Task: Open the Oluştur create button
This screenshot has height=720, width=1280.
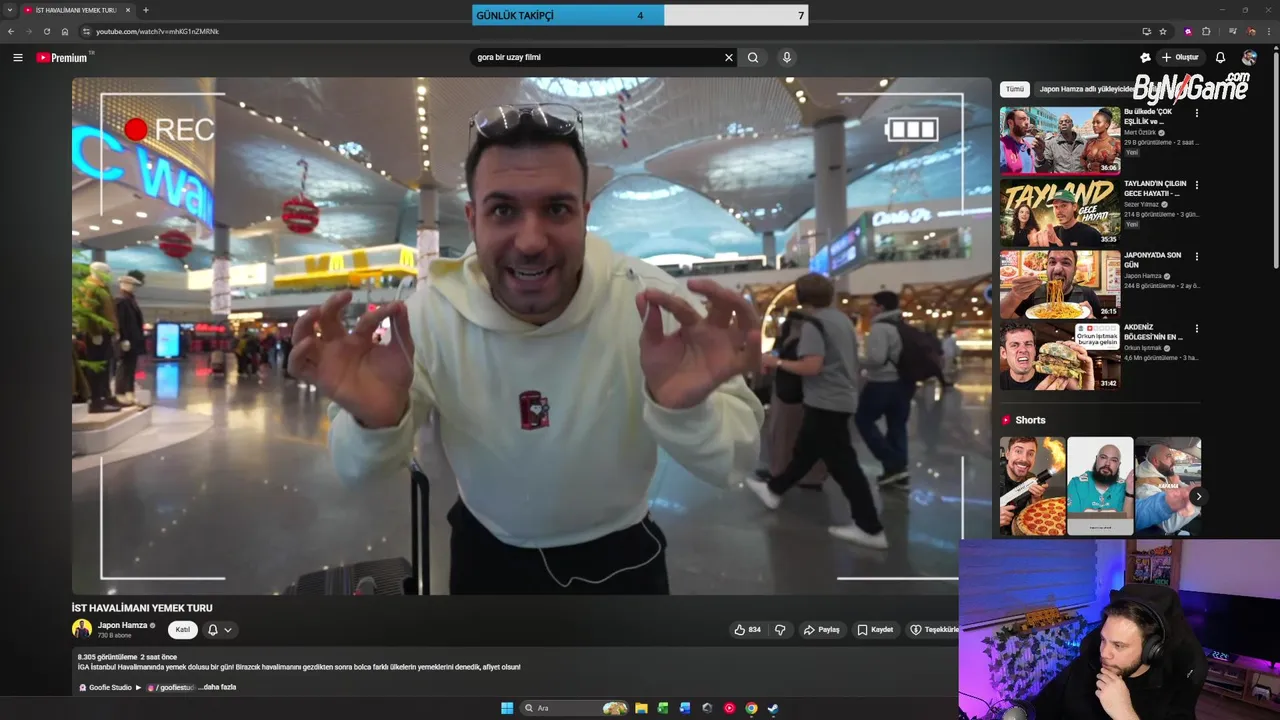Action: tap(1181, 58)
